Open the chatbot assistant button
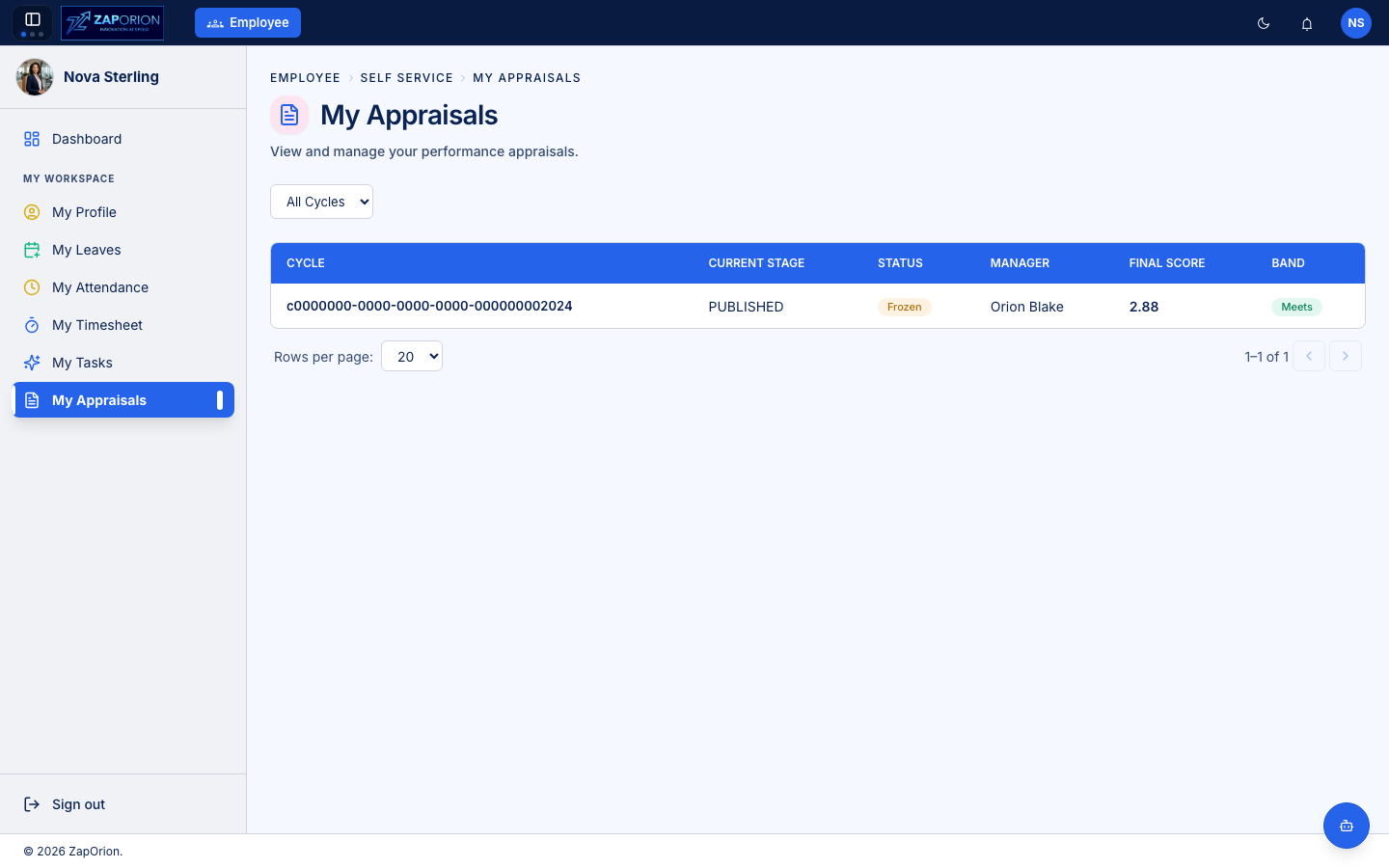 [1347, 826]
